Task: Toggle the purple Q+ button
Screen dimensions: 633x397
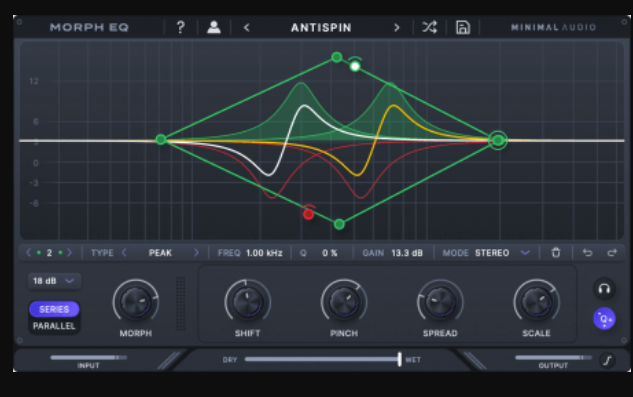Action: click(604, 319)
